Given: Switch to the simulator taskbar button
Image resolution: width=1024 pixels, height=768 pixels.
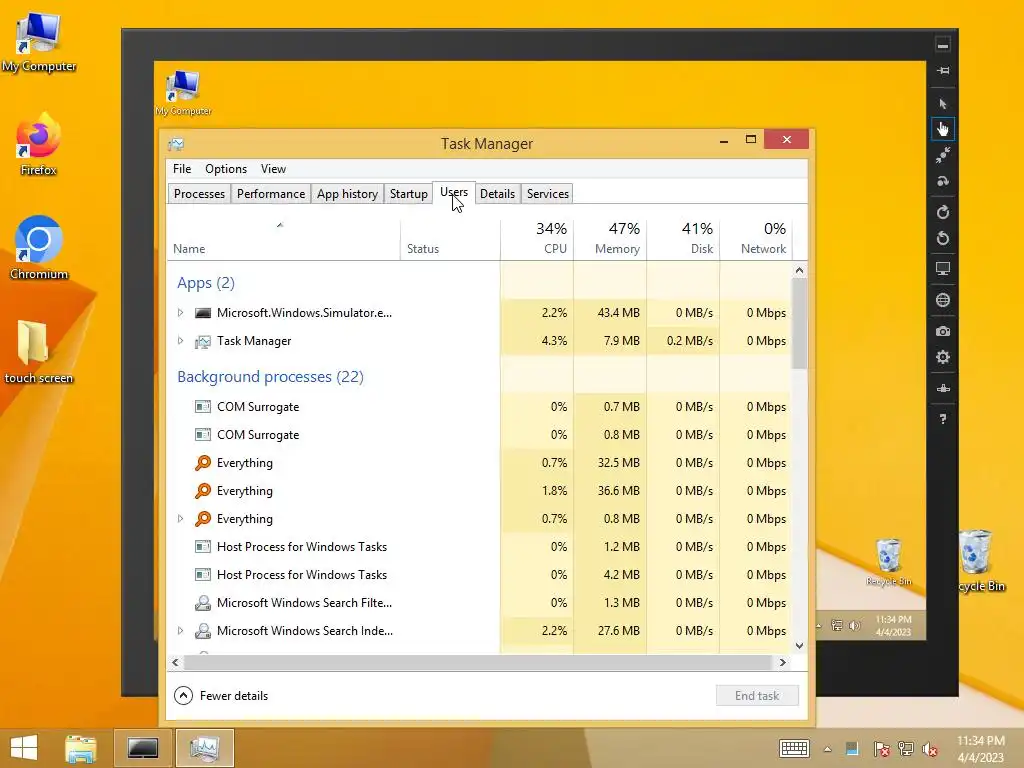Looking at the screenshot, I should [x=142, y=748].
